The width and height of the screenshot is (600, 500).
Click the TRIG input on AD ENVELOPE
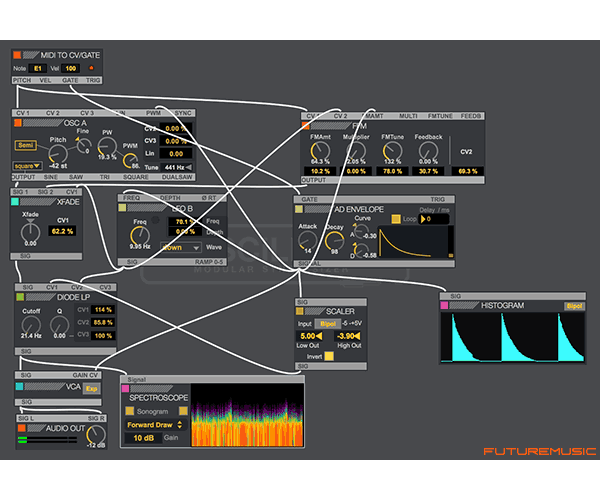437,199
